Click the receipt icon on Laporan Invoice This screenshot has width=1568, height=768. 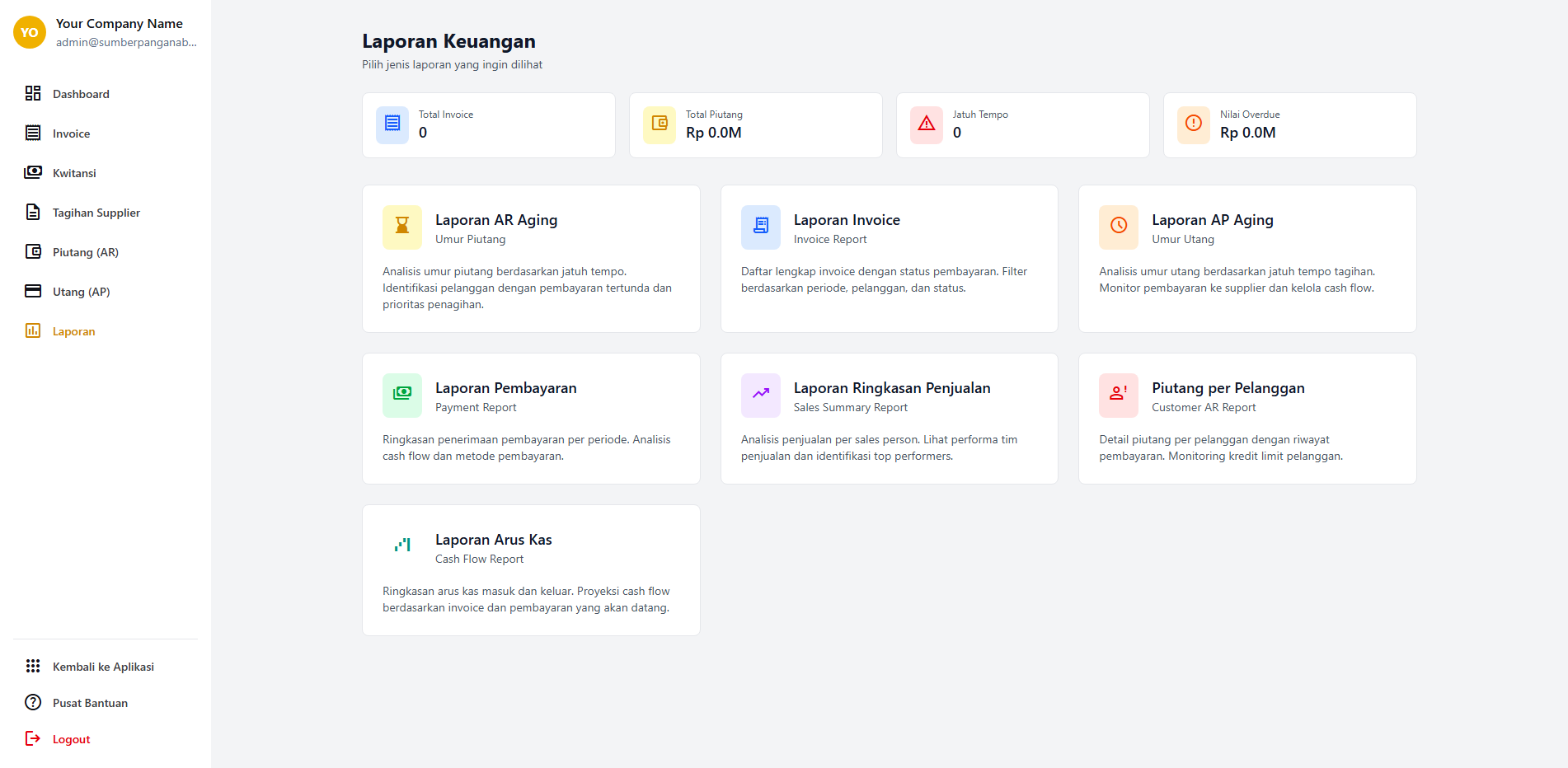pos(760,227)
